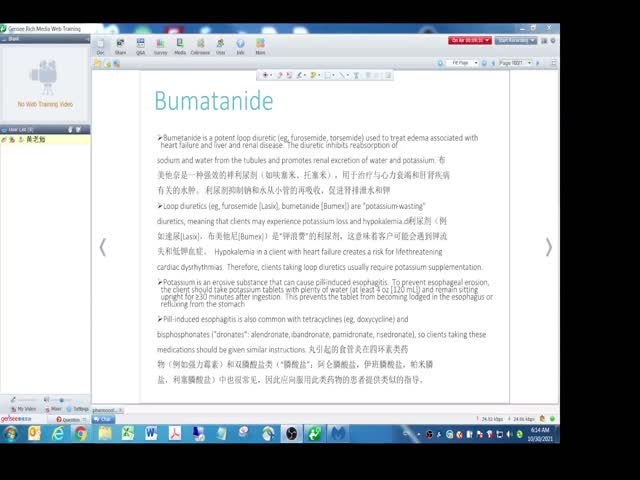Select the highlighter annotation tool

click(314, 75)
